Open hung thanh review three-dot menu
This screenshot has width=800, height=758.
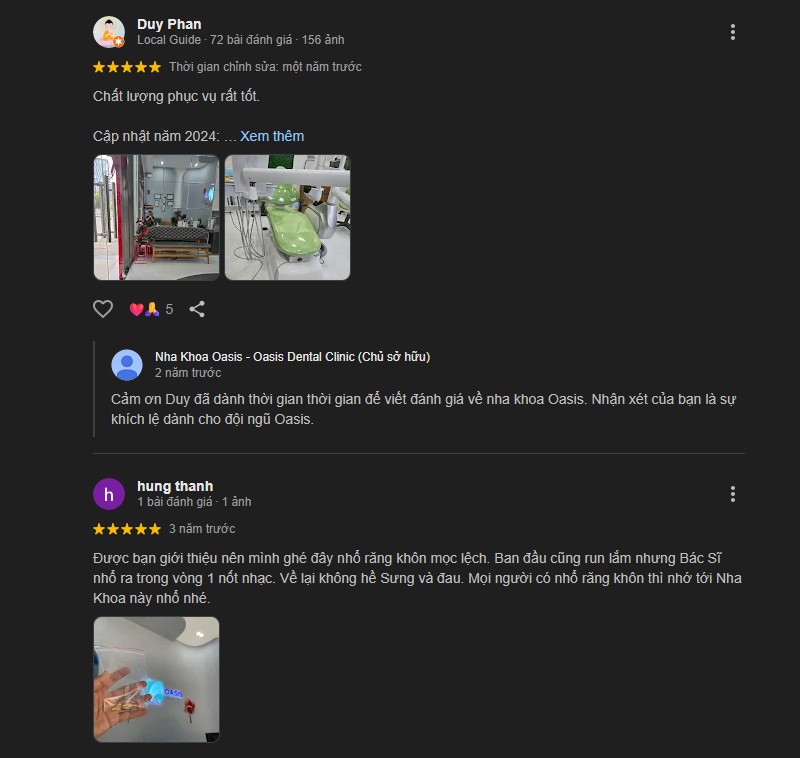point(733,494)
